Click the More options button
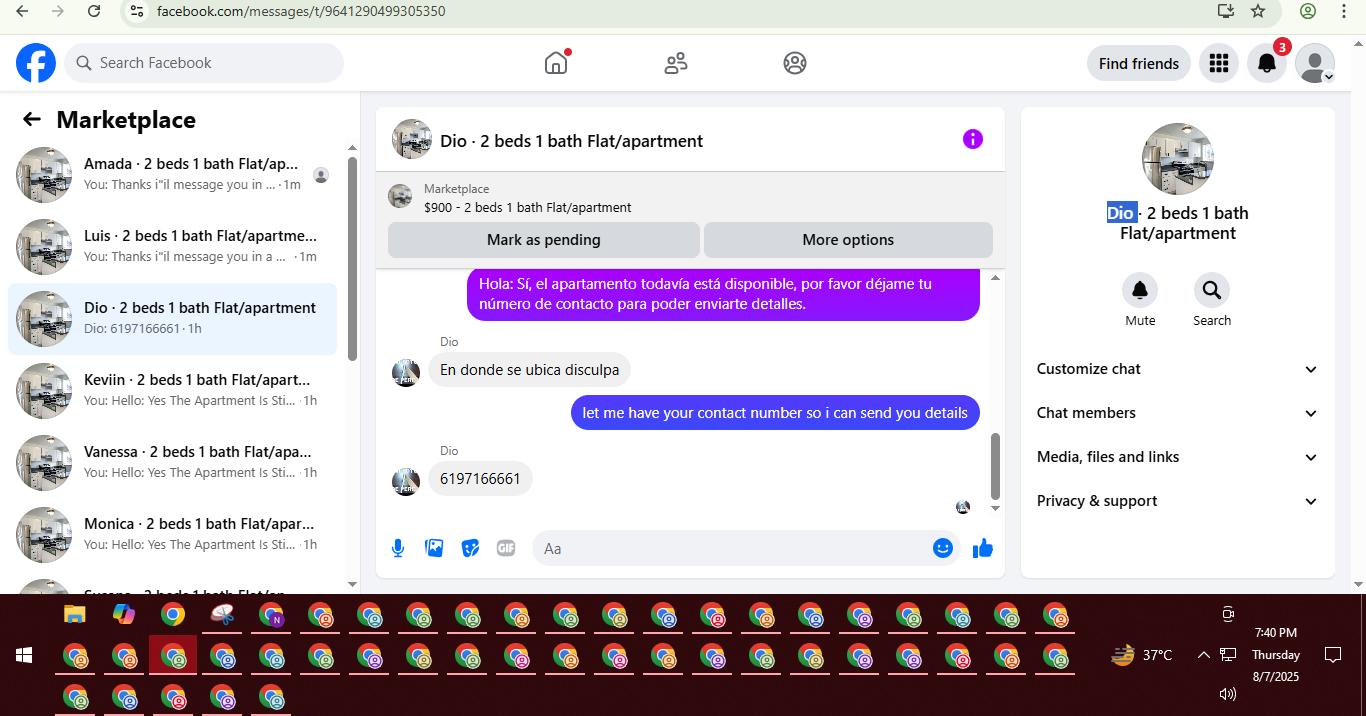This screenshot has width=1366, height=716. tap(848, 240)
